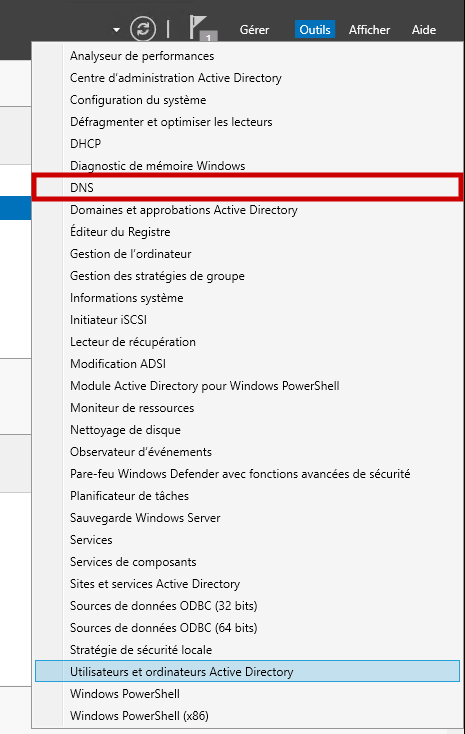Close the Outils menu tab

(x=315, y=29)
